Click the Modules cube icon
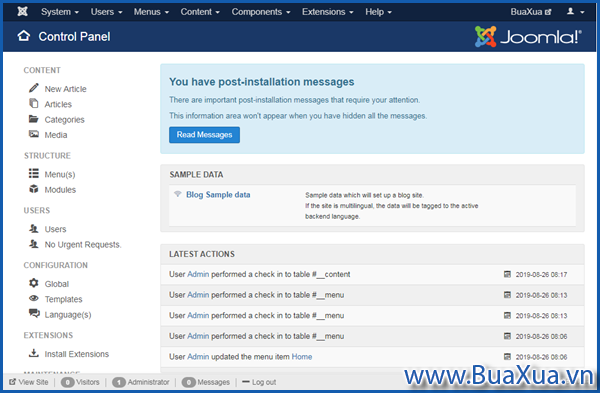600x393 pixels. point(34,189)
